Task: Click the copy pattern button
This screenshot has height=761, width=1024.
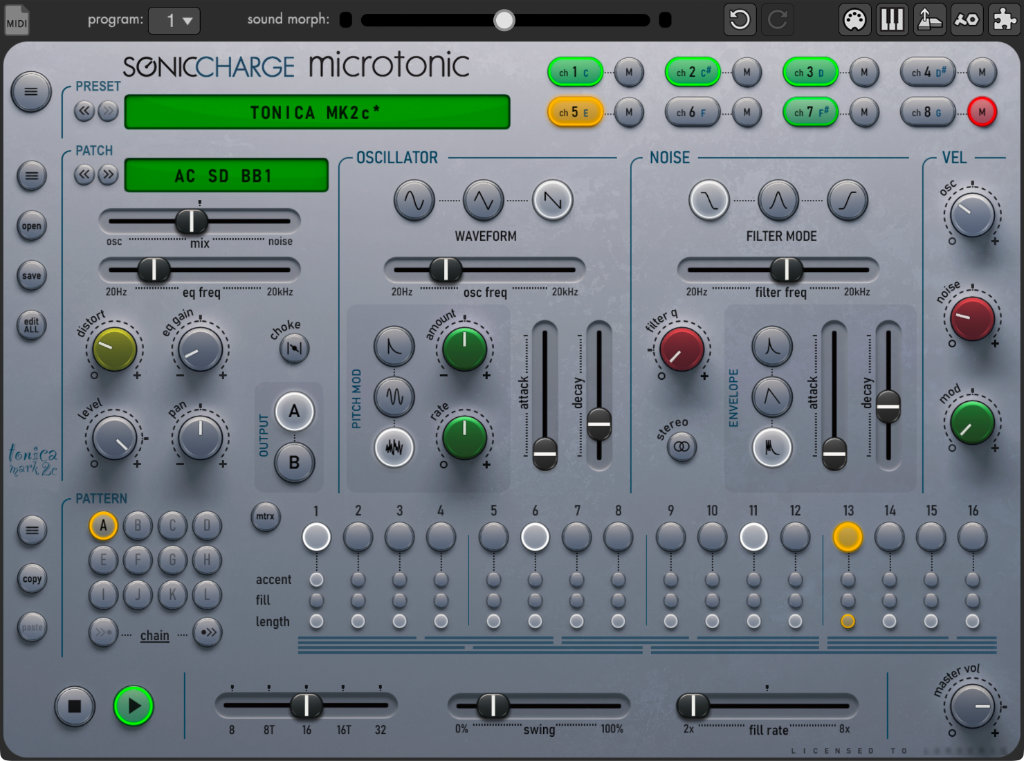Action: pyautogui.click(x=32, y=579)
